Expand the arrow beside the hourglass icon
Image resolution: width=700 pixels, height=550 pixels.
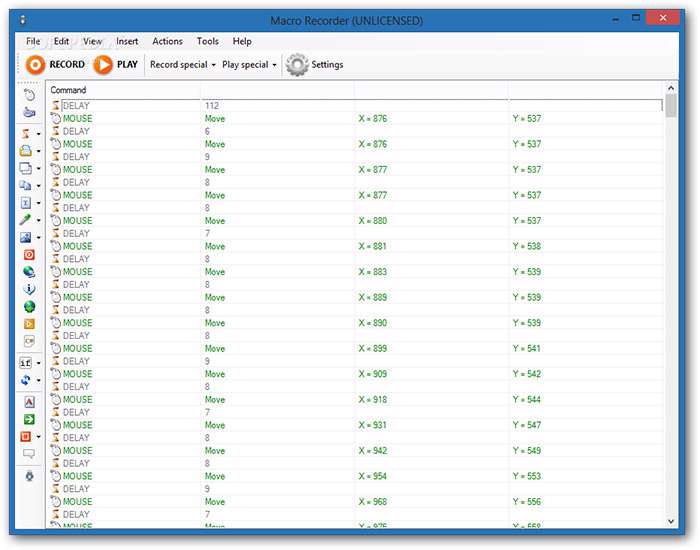coord(39,133)
